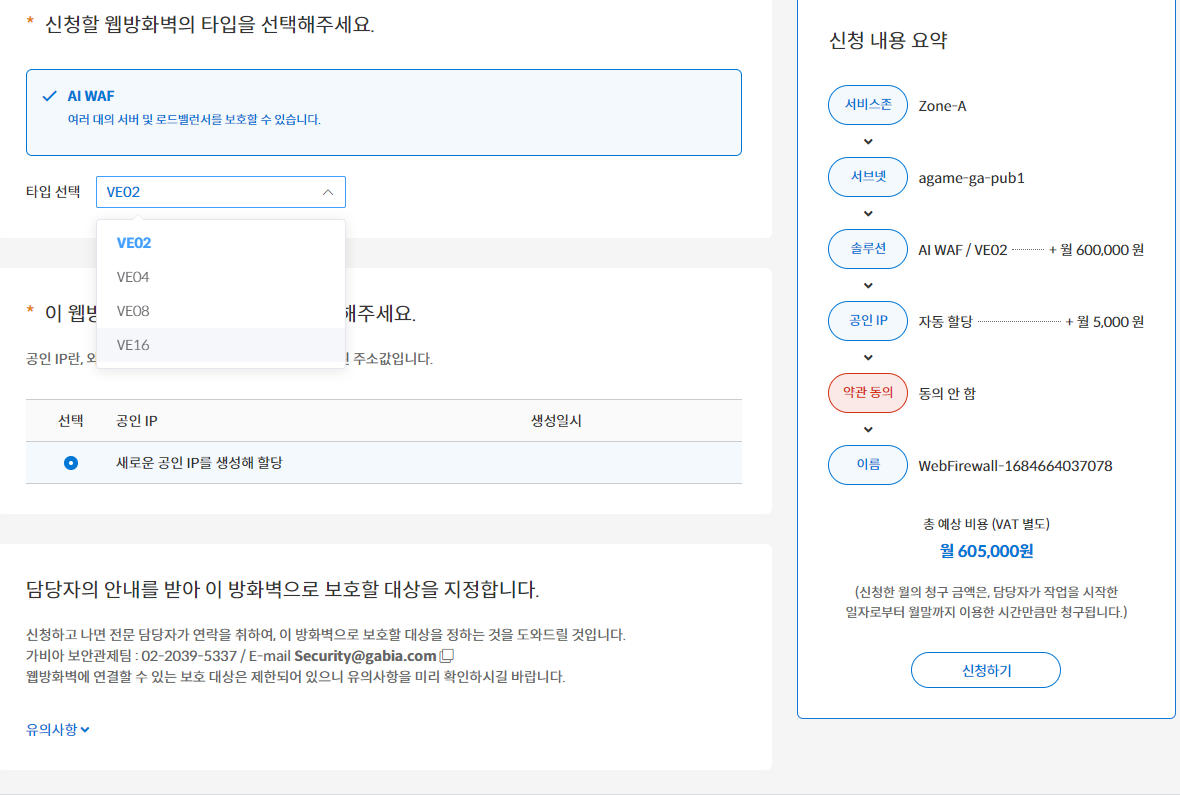Click the arrow connector below the 솔루션 badge
Viewport: 1180px width, 795px height.
tap(867, 285)
